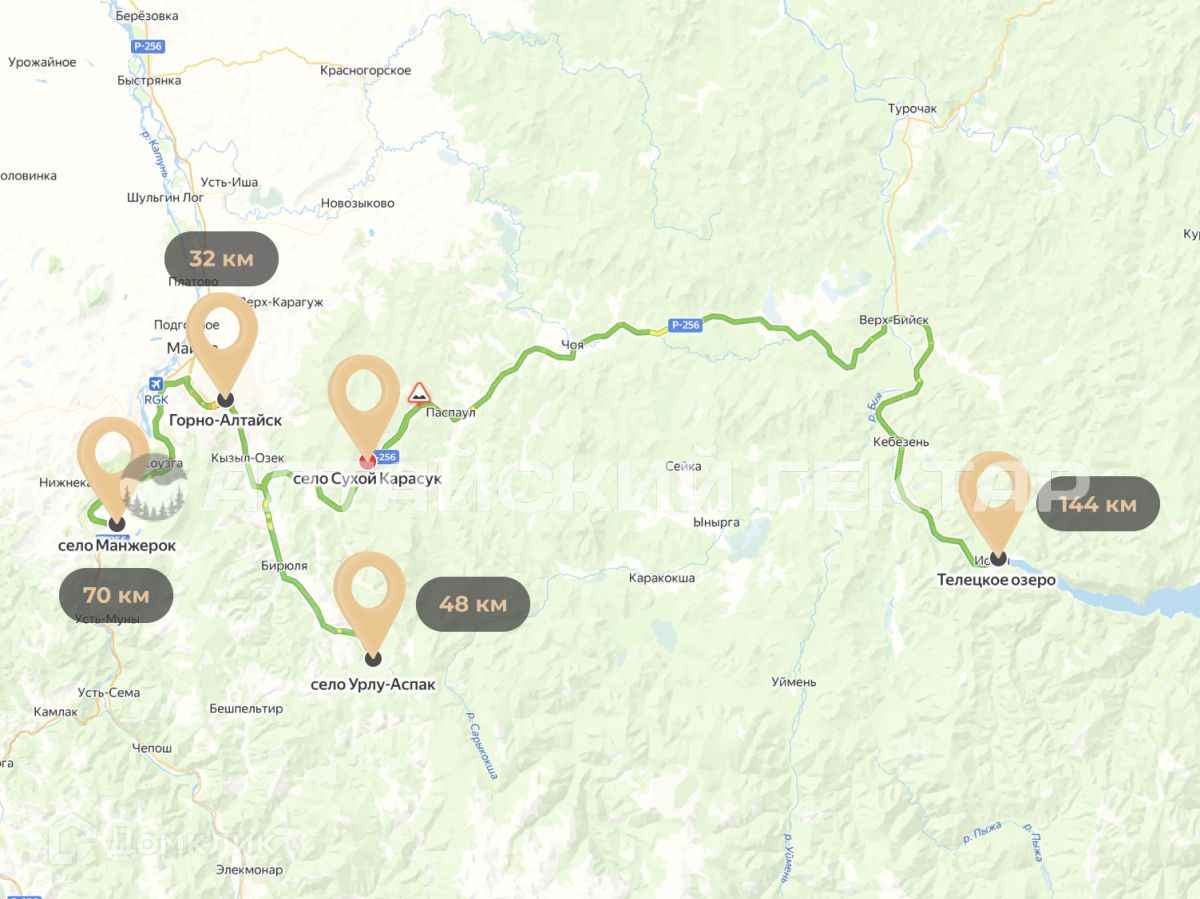Select the Турочак town label
The height and width of the screenshot is (899, 1200).
tap(913, 108)
